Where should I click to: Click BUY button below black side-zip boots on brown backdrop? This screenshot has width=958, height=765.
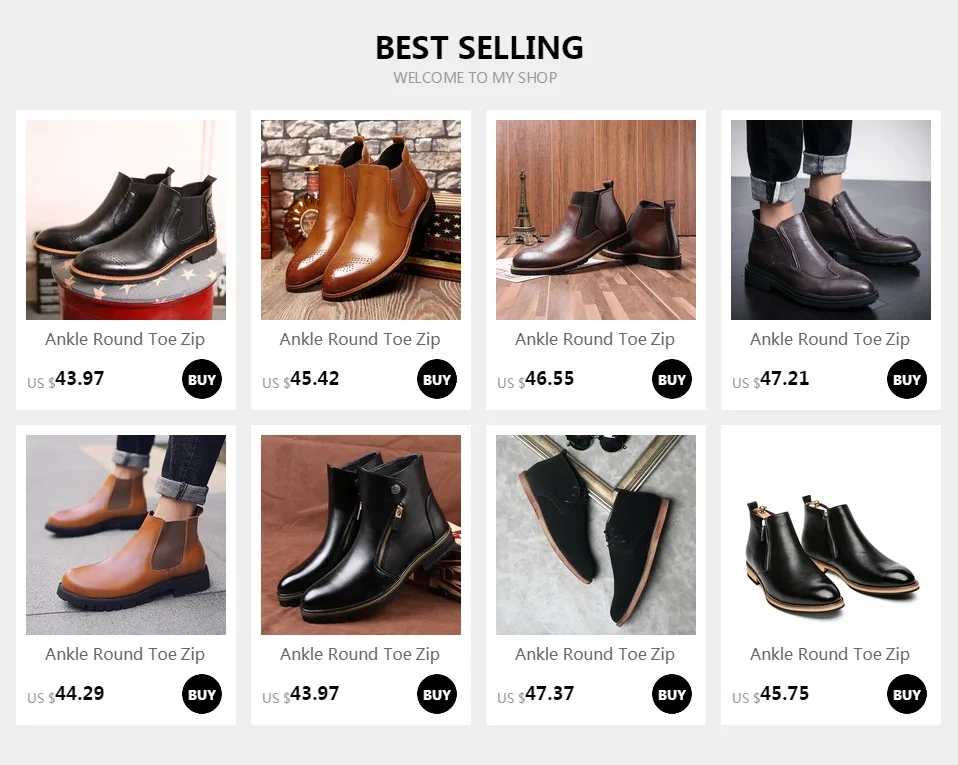[x=437, y=694]
